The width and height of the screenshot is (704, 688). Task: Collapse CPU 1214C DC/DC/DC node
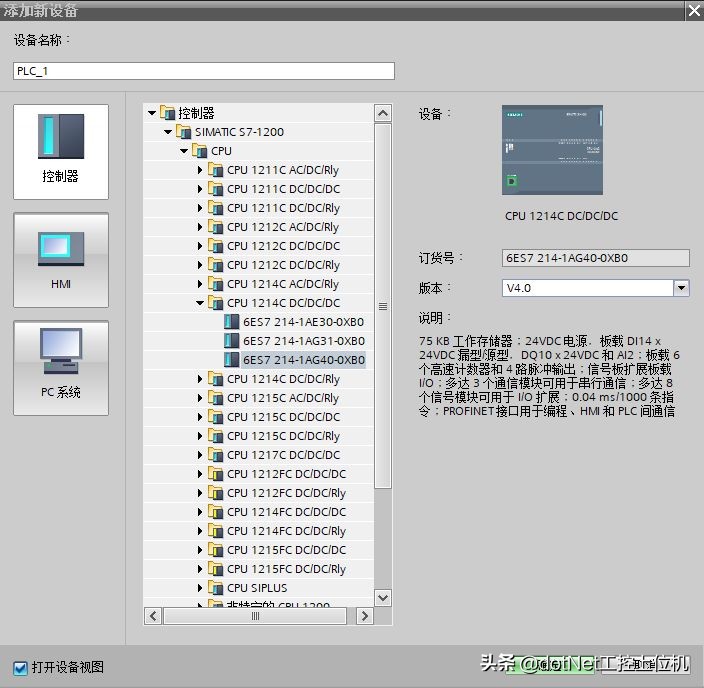200,303
